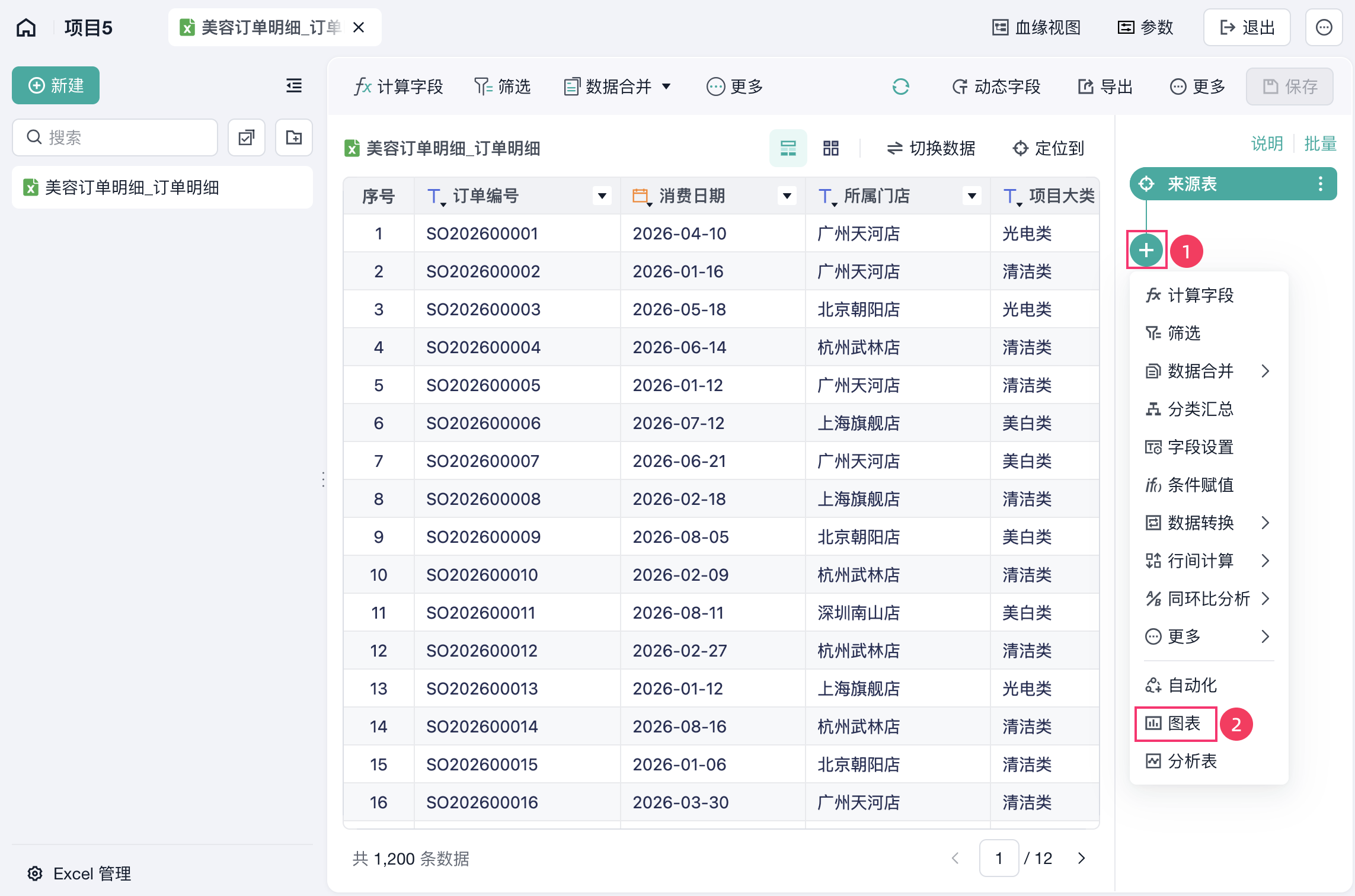Click the 退出 exit button
1355x896 pixels.
pyautogui.click(x=1247, y=28)
